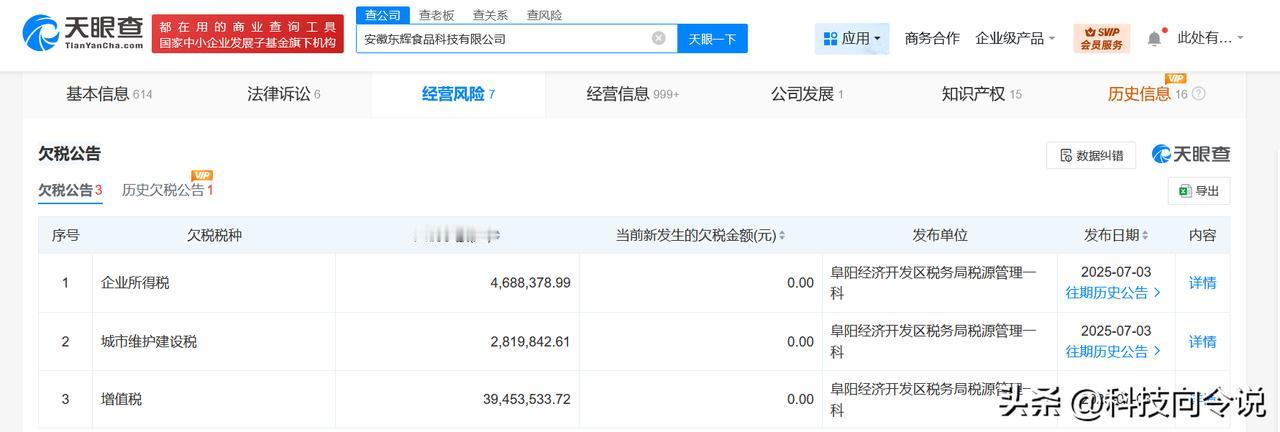1280x432 pixels.
Task: Open the 基本信息 tab
Action: pyautogui.click(x=109, y=94)
